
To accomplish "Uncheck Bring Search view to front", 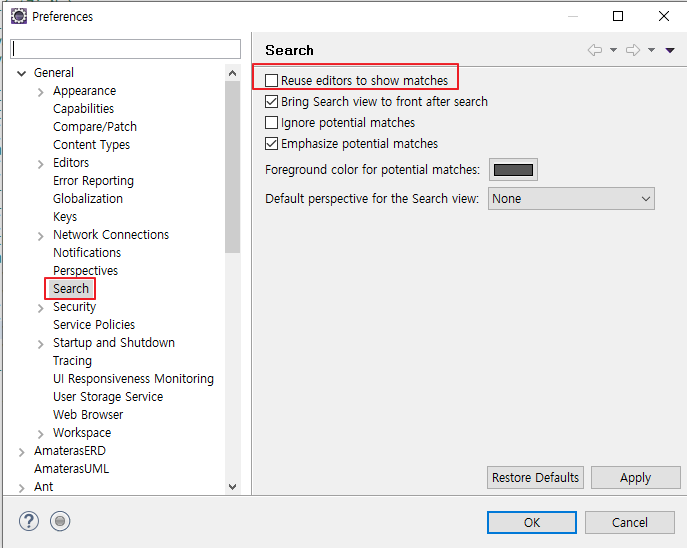I will coord(271,102).
